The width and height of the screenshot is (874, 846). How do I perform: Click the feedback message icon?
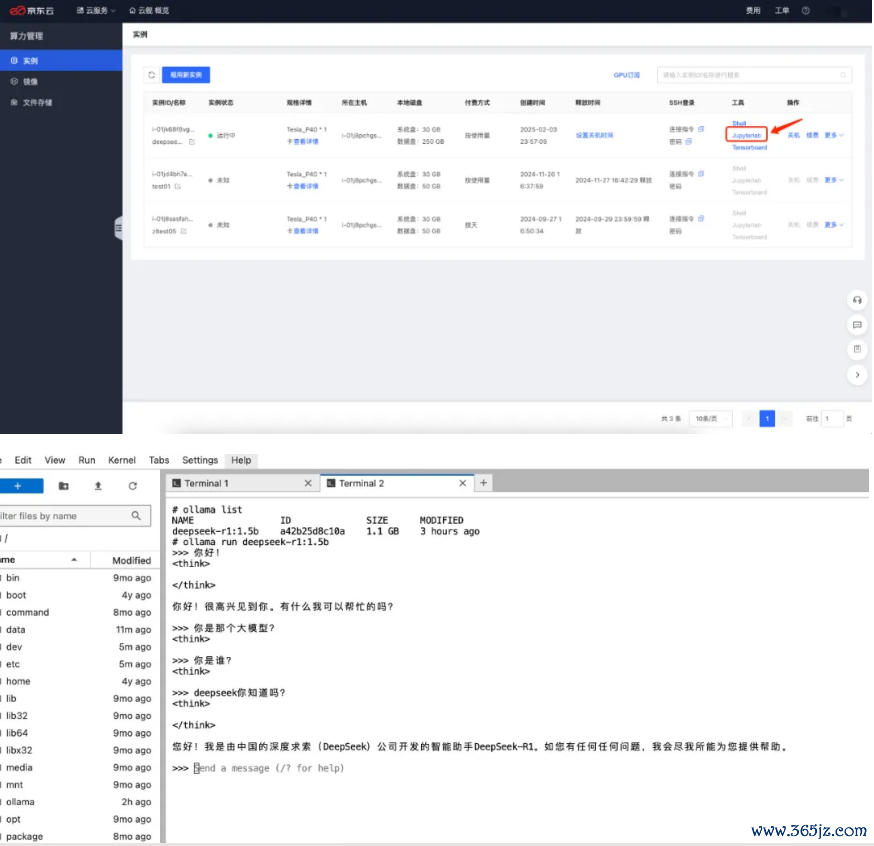click(857, 325)
